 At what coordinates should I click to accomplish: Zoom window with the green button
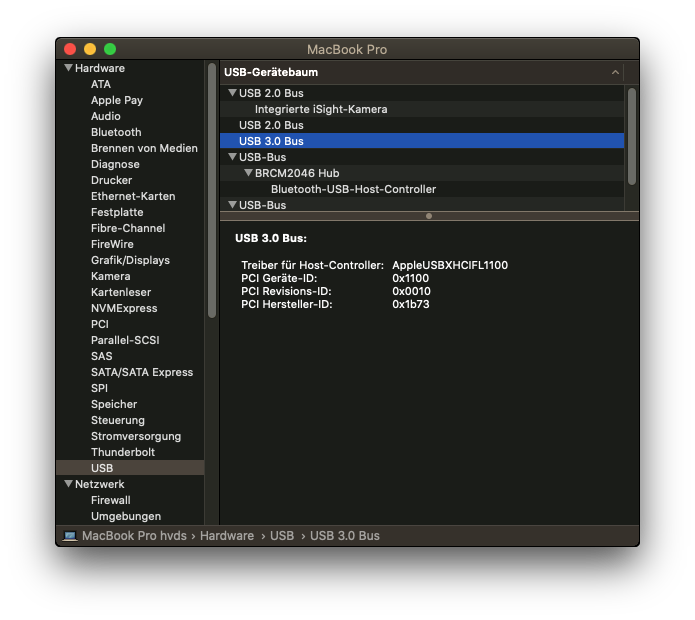tap(110, 49)
